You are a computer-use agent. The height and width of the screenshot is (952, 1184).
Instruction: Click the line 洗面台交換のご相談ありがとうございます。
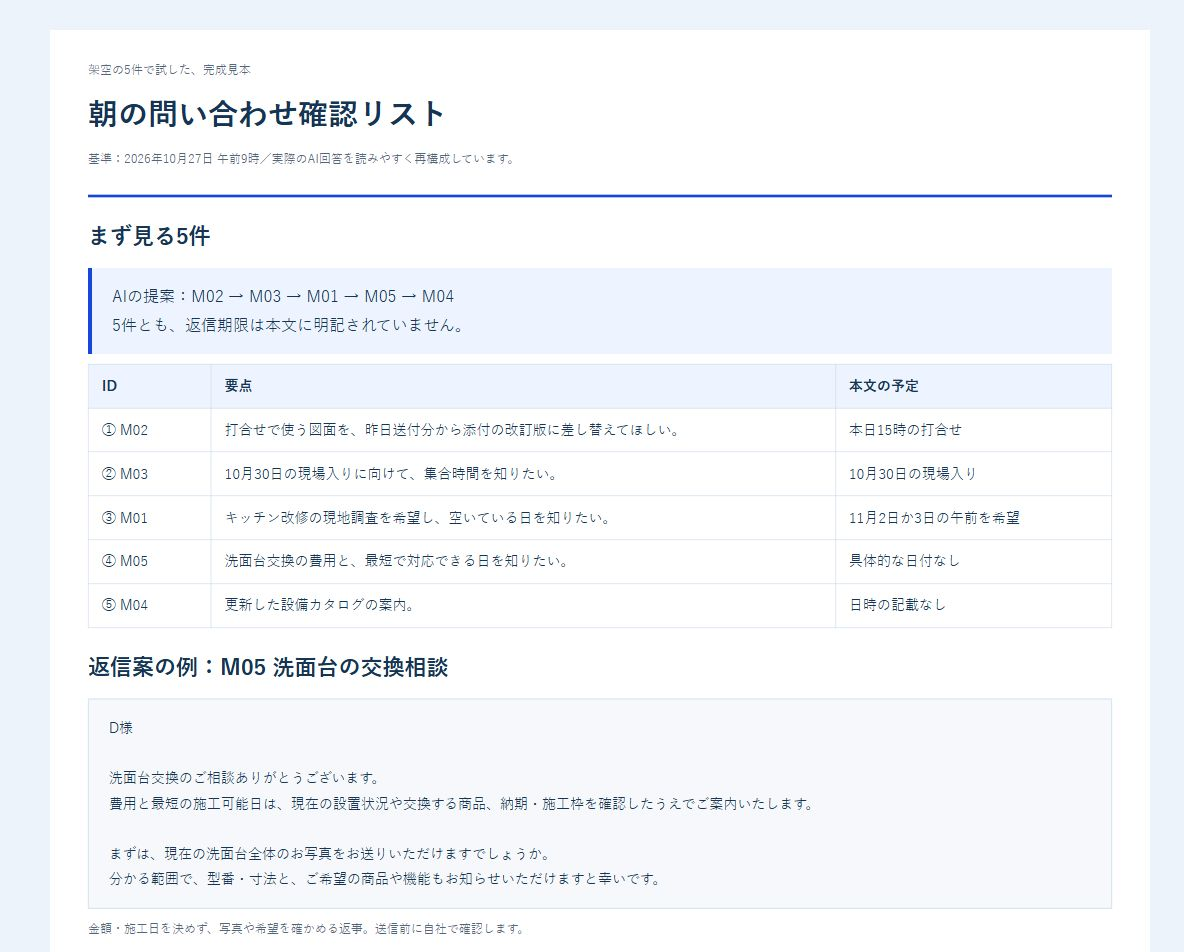[245, 778]
